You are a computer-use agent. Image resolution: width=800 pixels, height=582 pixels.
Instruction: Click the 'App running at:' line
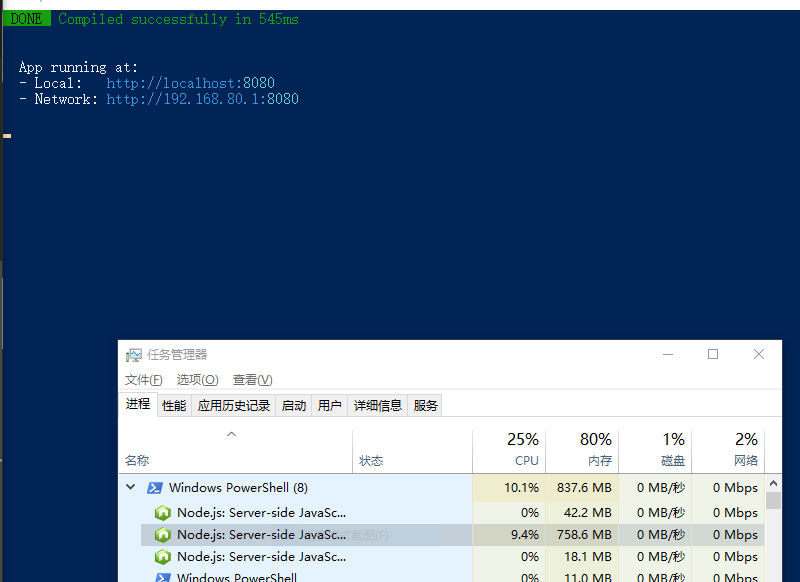click(78, 67)
